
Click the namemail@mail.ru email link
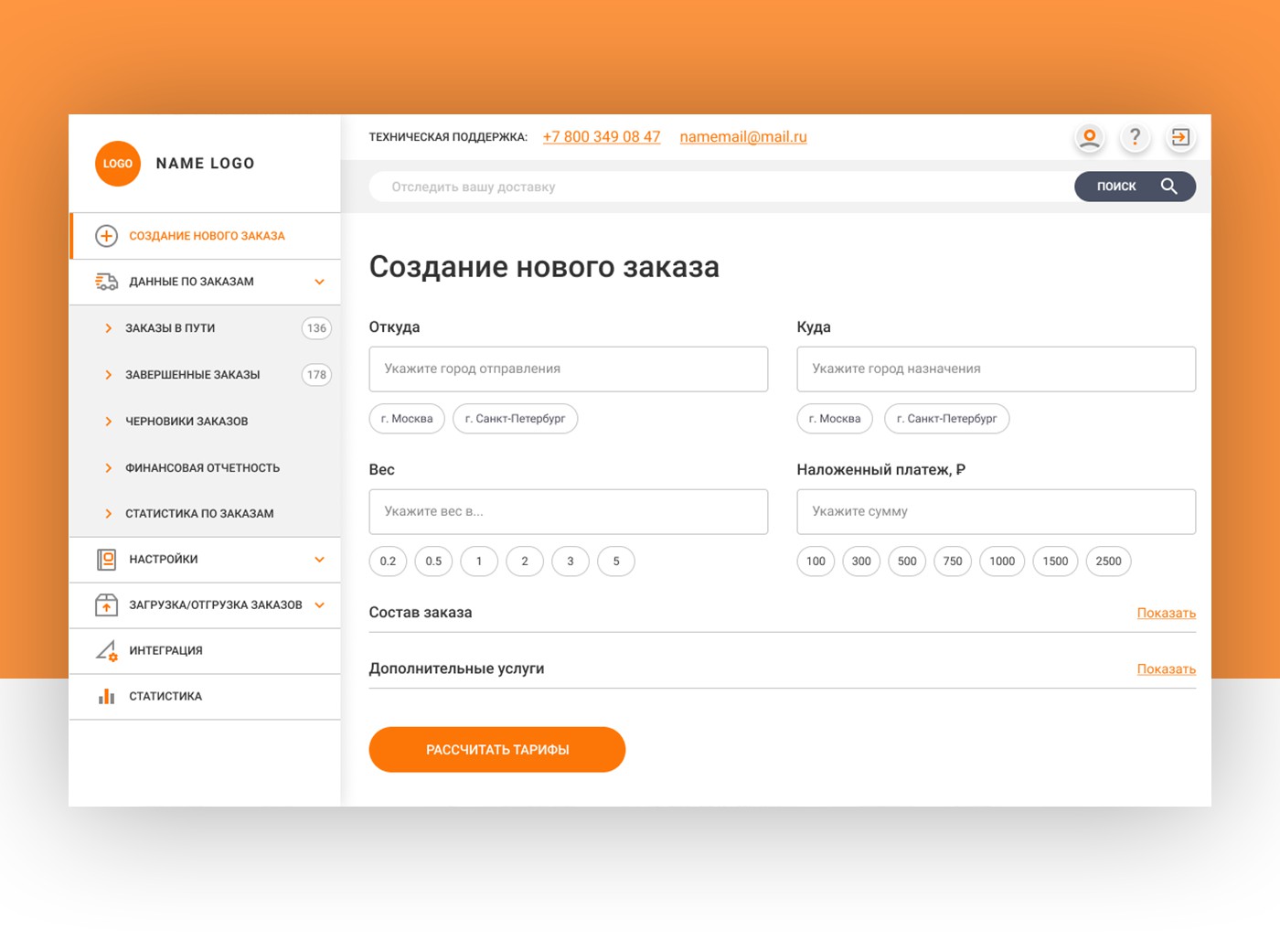[x=743, y=137]
